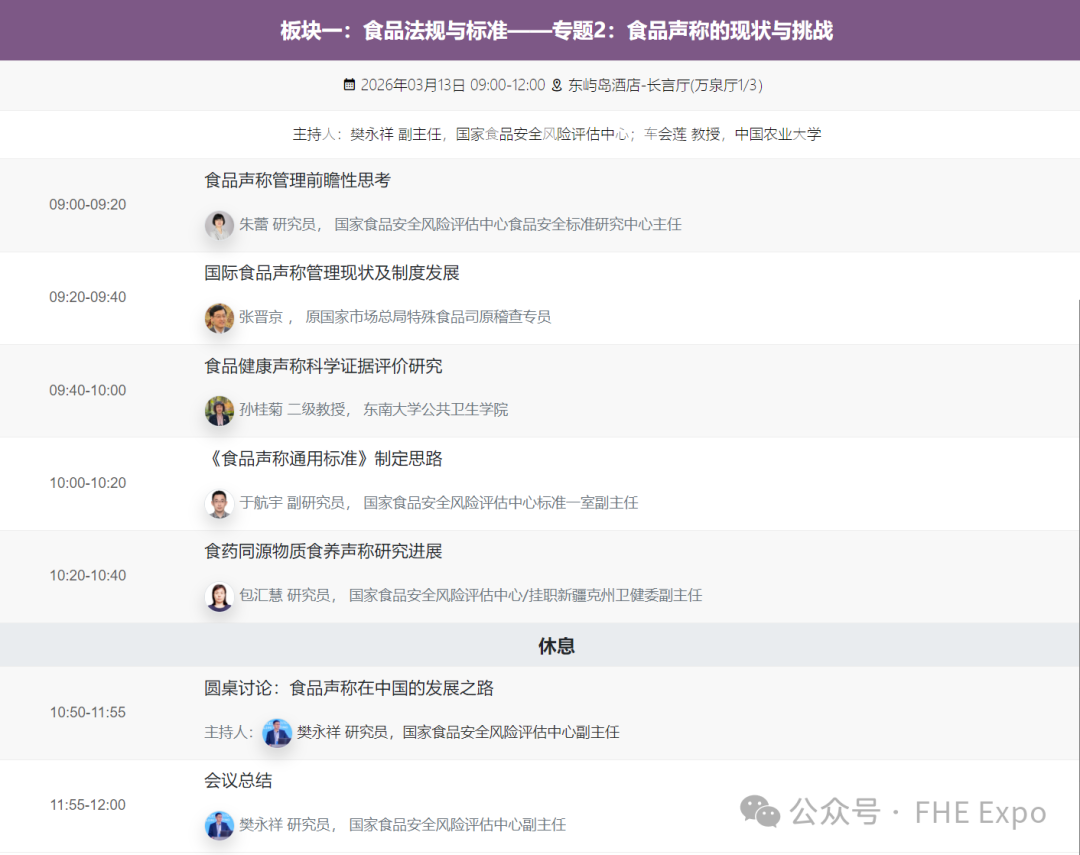The height and width of the screenshot is (855, 1080).
Task: Open 《食品声称通用标准》制定思路 session
Action: 324,459
